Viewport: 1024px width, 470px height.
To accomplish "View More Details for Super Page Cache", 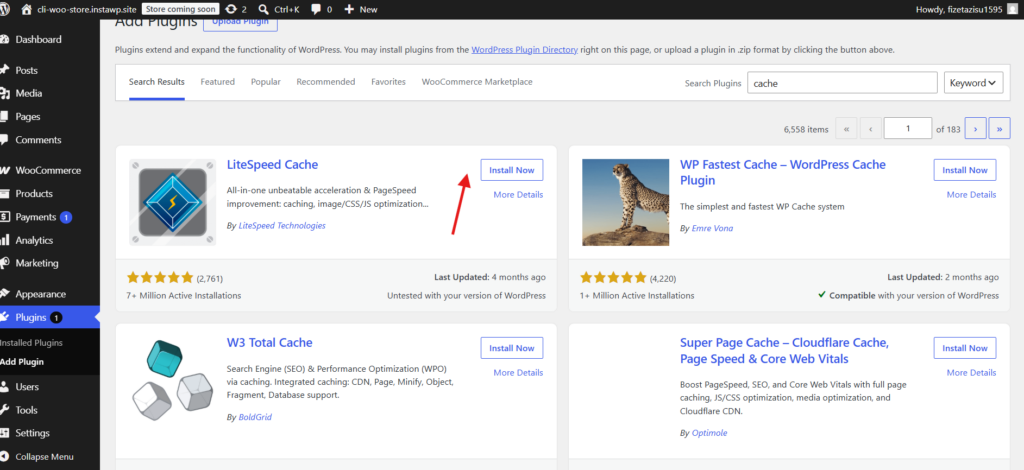I will (x=971, y=373).
